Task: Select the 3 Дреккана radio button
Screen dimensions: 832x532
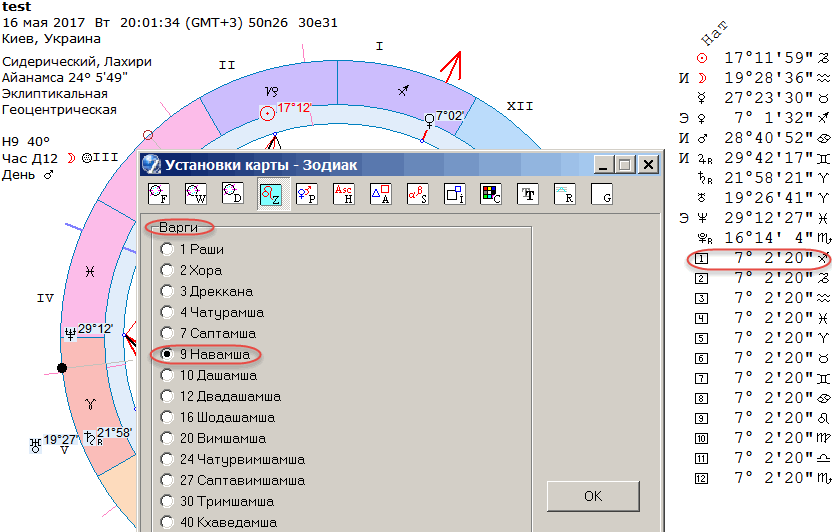Action: [x=167, y=291]
